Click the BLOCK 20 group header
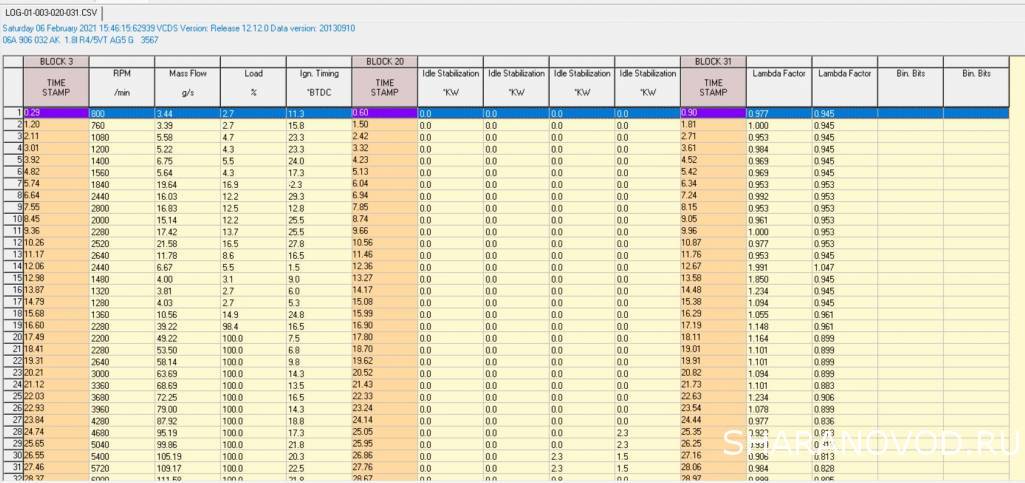 click(384, 61)
